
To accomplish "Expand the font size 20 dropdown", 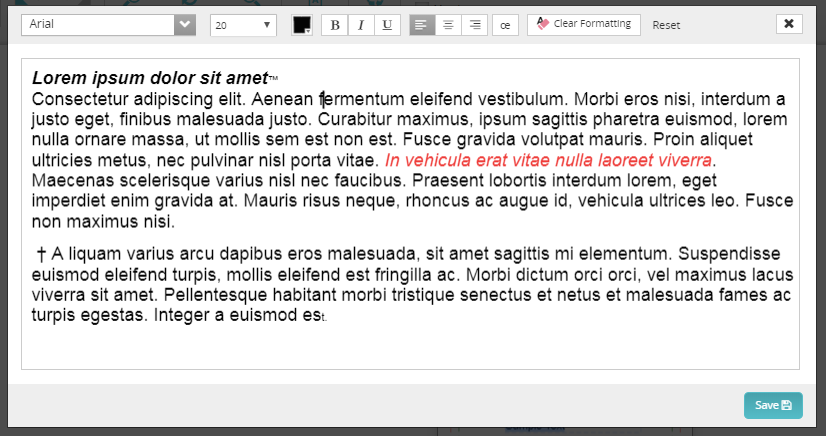I will (243, 25).
